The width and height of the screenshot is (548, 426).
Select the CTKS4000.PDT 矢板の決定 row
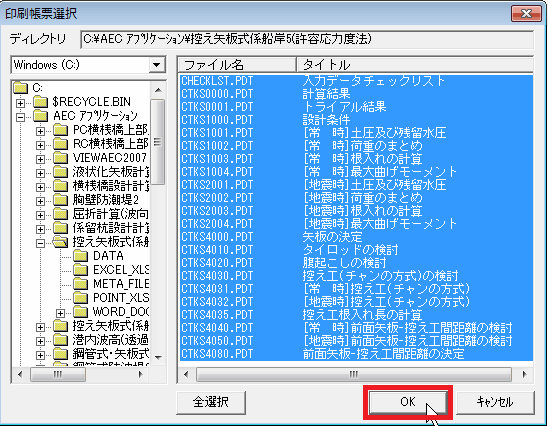click(x=356, y=237)
